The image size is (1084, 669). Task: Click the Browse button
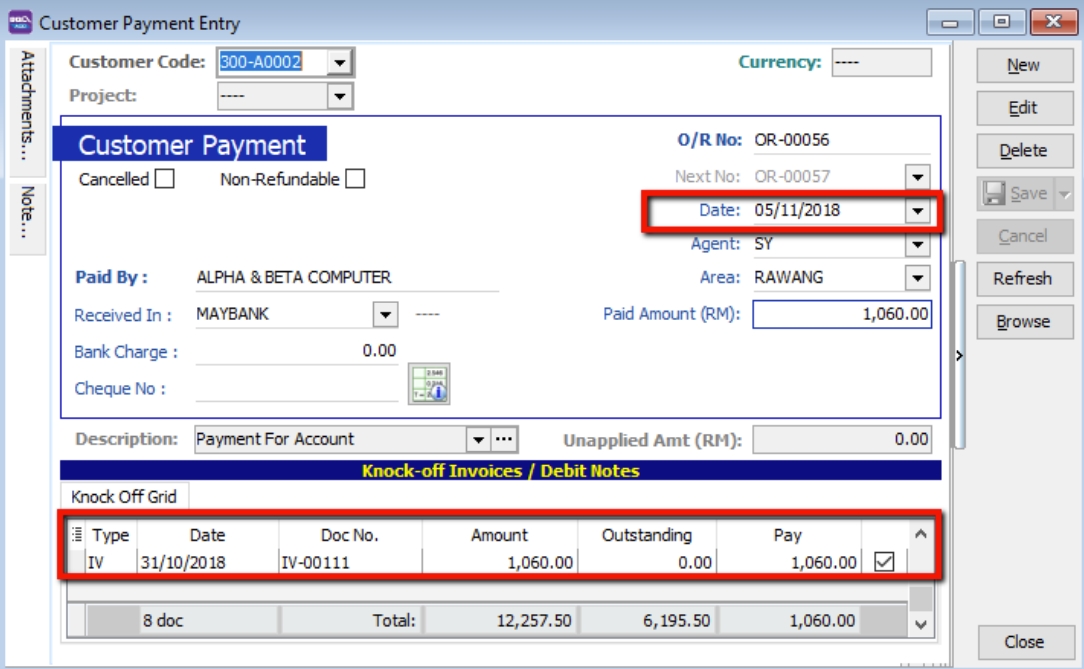tap(1023, 322)
